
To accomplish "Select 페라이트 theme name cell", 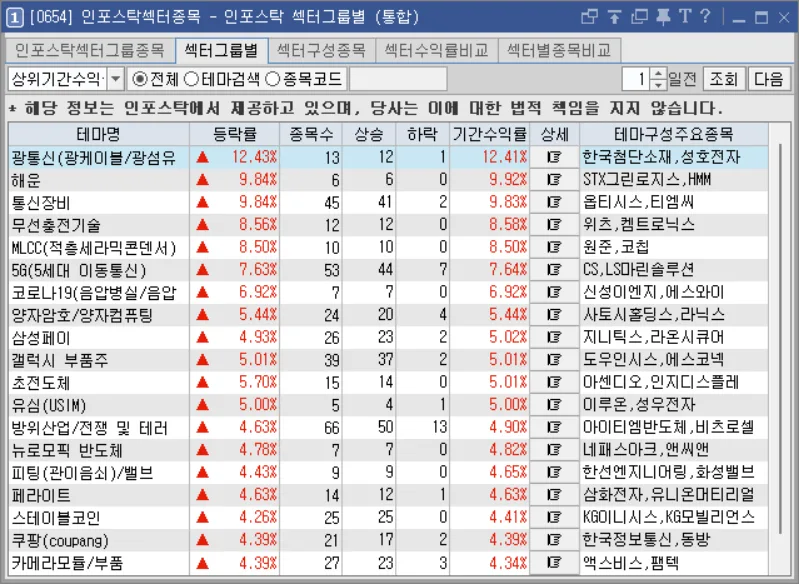I will point(99,495).
